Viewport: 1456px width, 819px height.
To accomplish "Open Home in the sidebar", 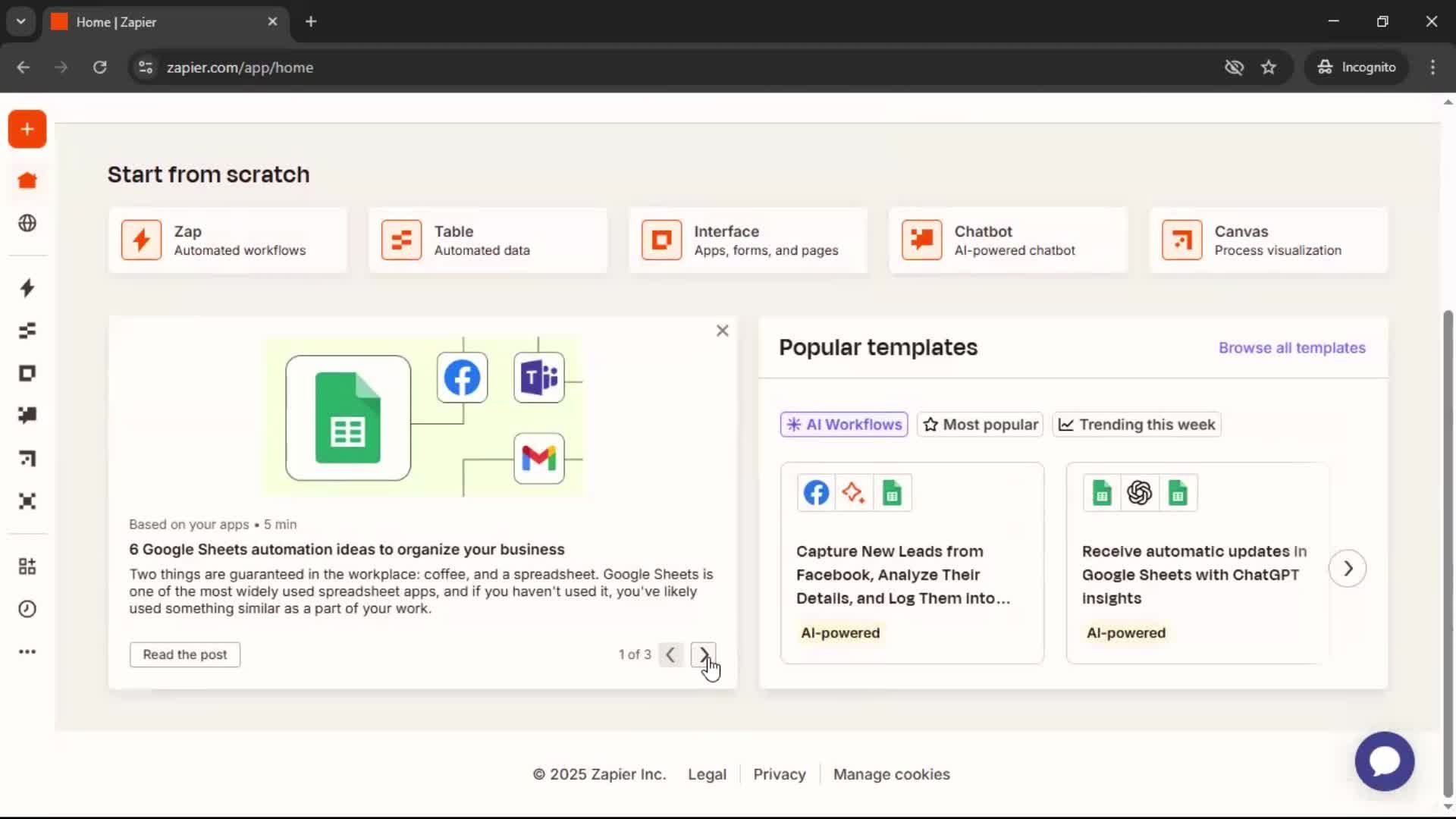I will (27, 180).
